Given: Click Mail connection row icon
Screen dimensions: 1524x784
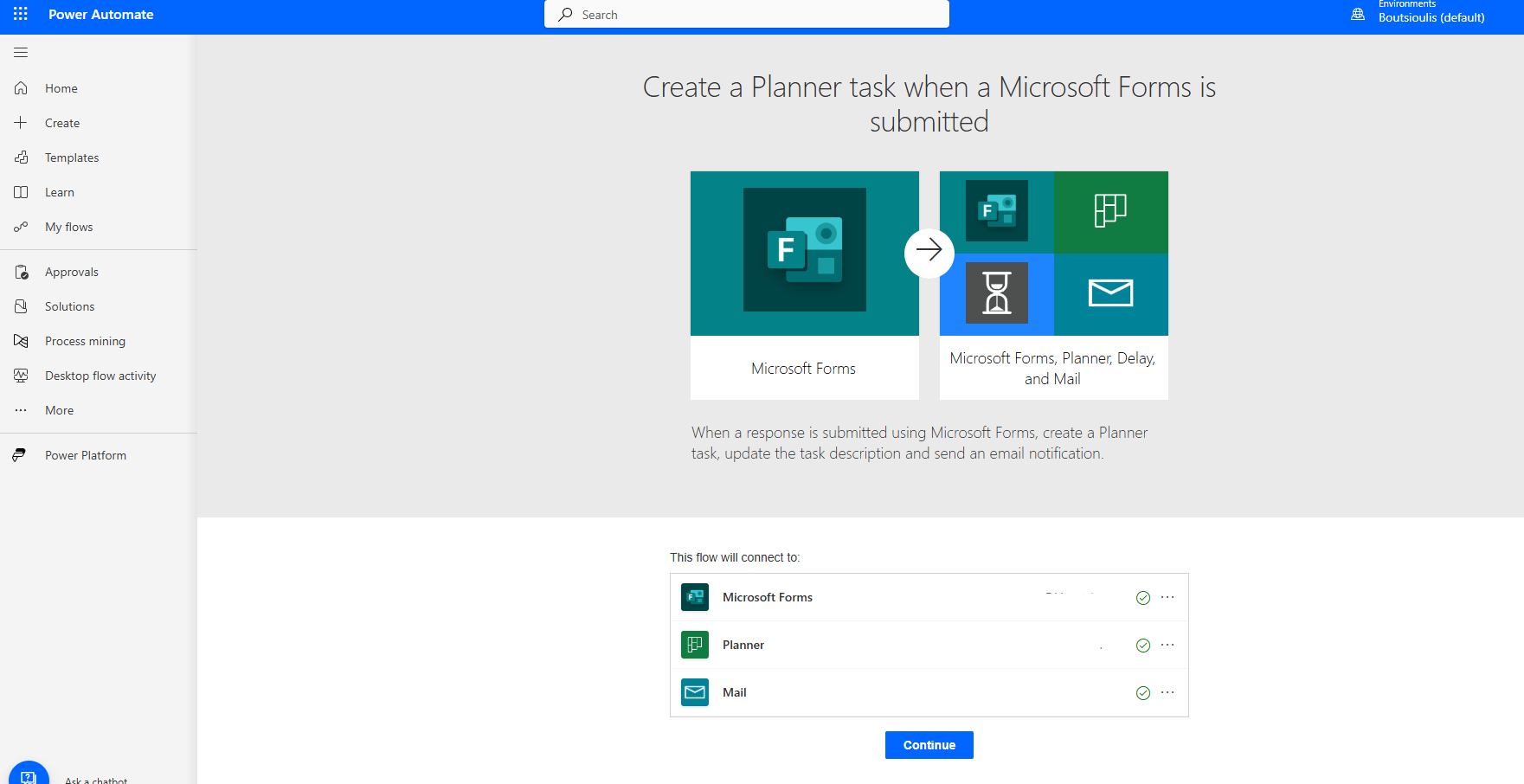Looking at the screenshot, I should coord(695,692).
